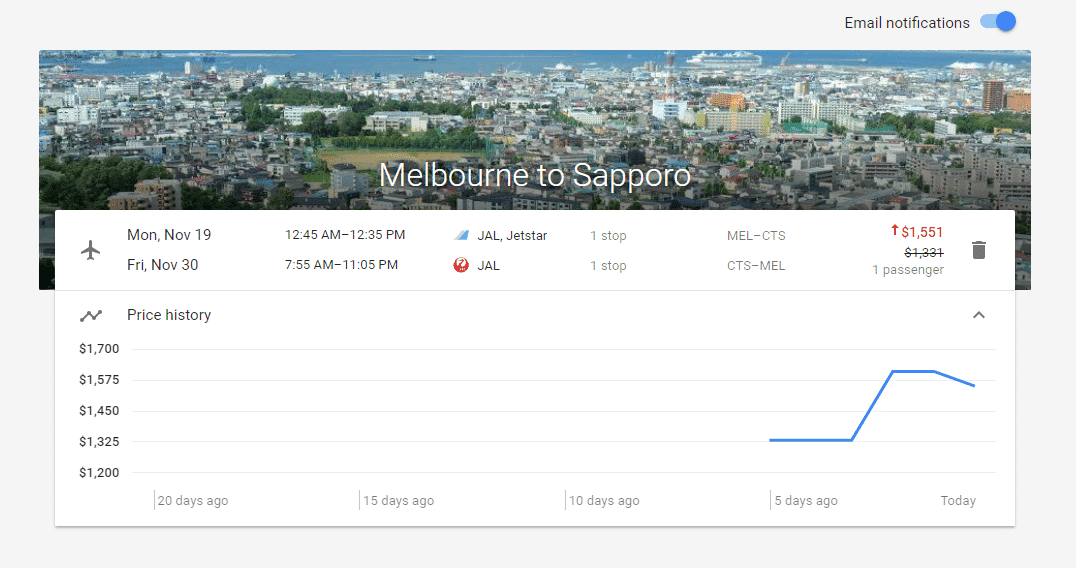Click the Melbourne to Sapporo title
This screenshot has width=1076, height=568.
point(535,175)
